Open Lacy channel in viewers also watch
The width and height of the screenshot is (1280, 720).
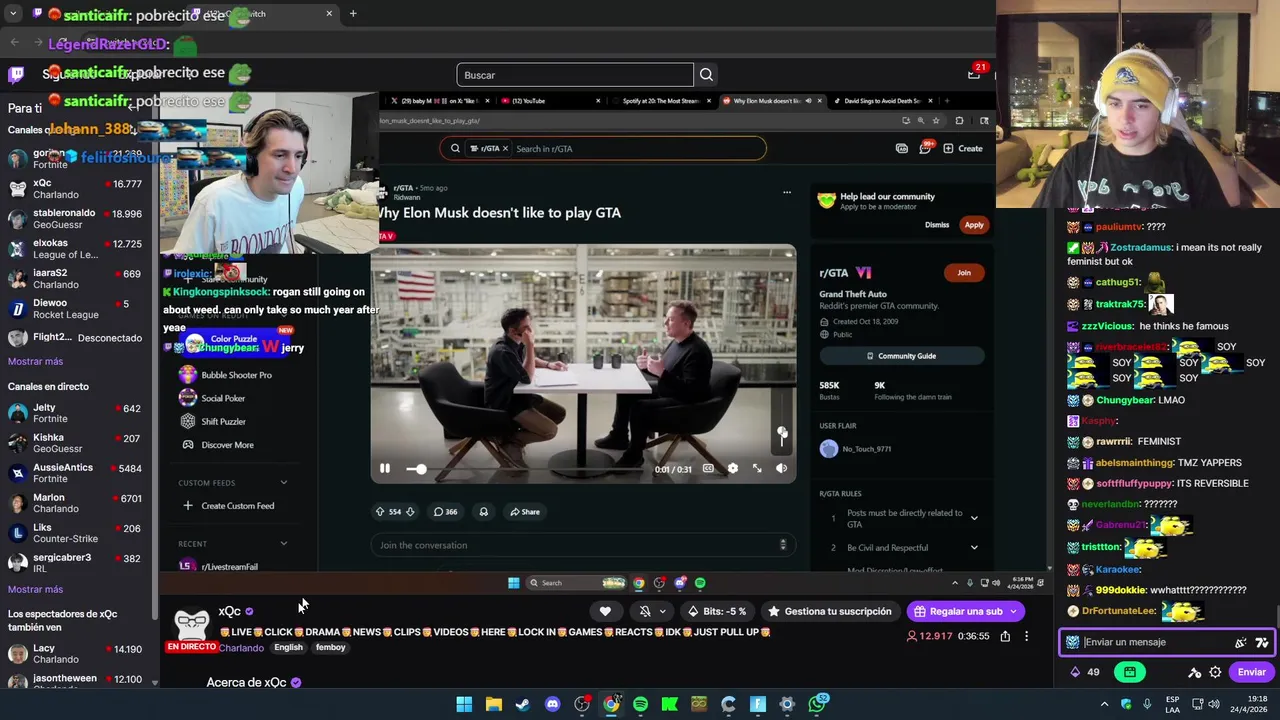point(76,654)
